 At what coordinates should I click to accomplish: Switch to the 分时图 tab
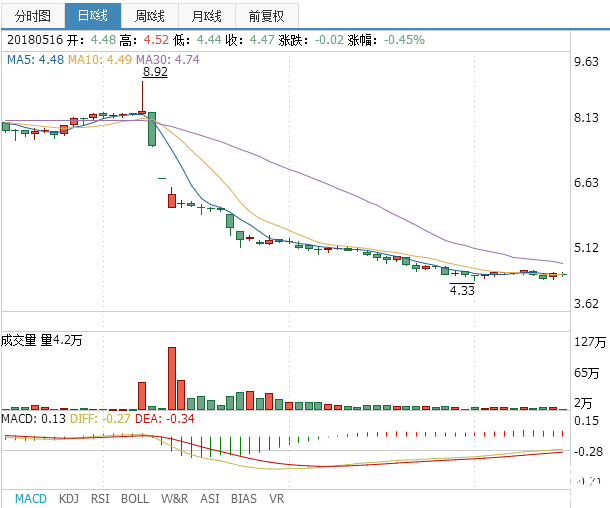pos(33,16)
